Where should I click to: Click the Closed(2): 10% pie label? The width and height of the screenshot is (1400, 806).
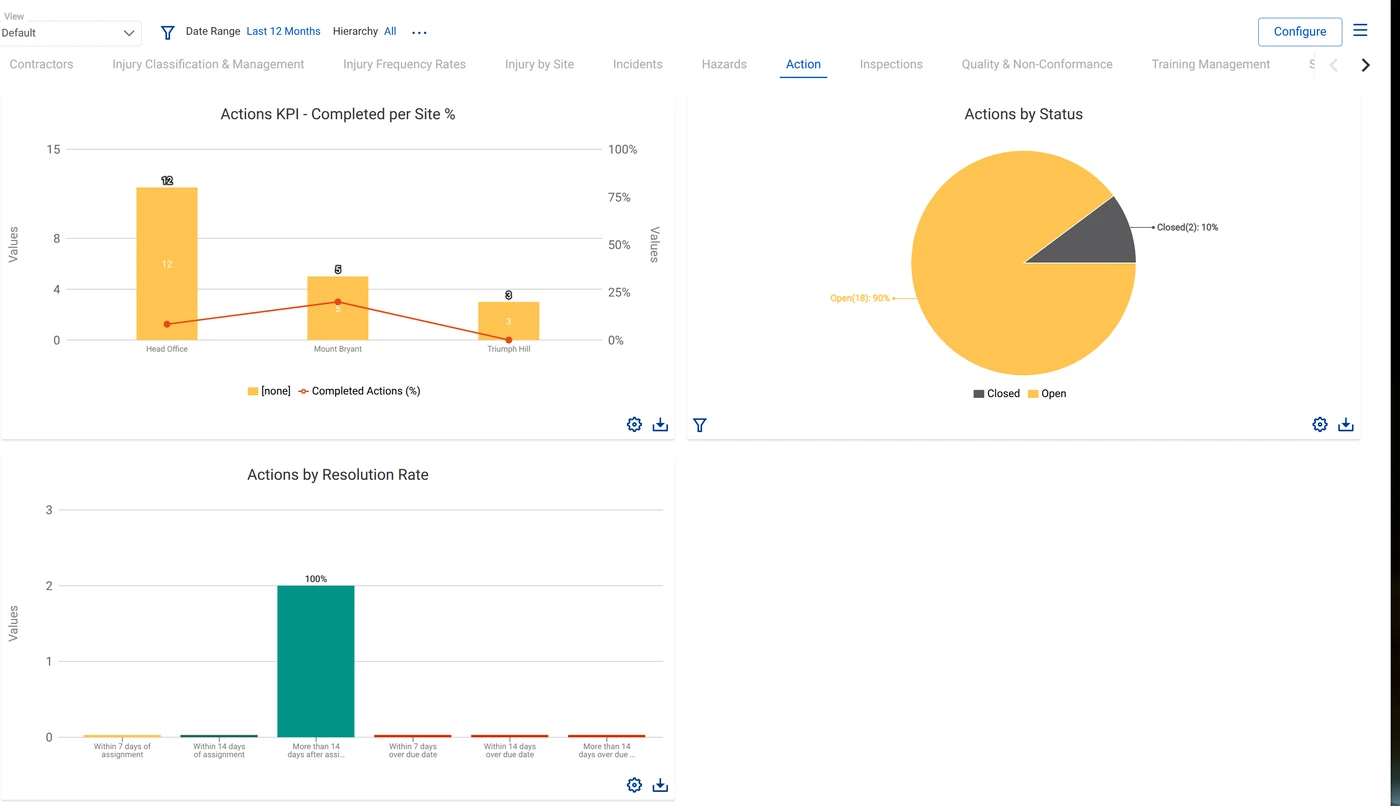pyautogui.click(x=1187, y=227)
